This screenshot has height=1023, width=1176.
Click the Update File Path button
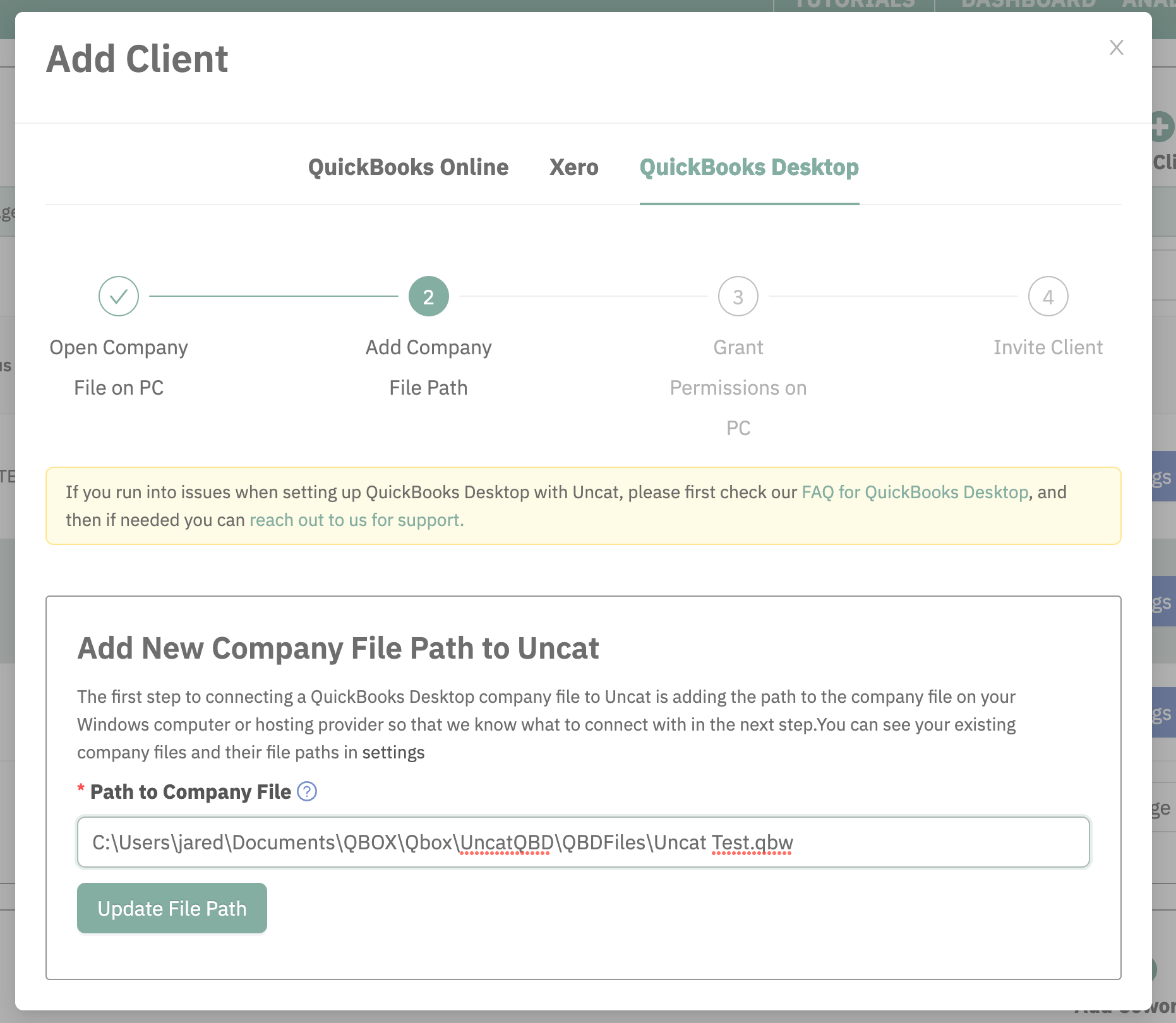[172, 908]
